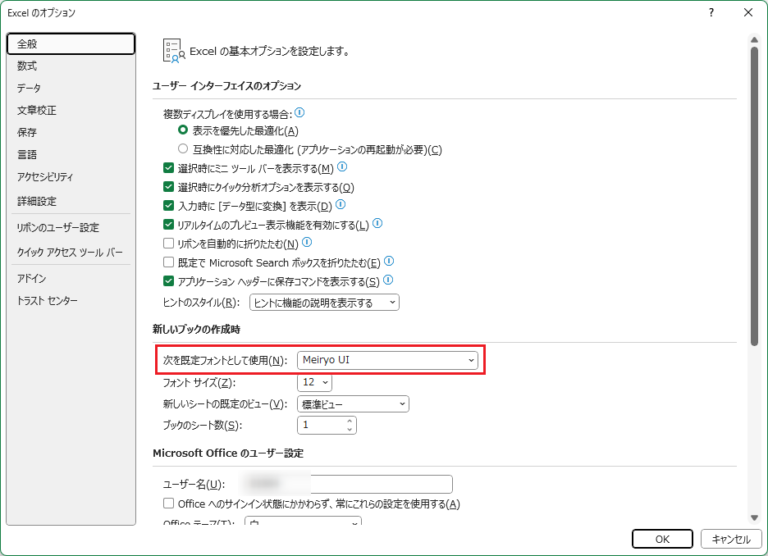The height and width of the screenshot is (556, 768).
Task: Click info icon next to ミニ ツール バー option
Action: coord(342,167)
